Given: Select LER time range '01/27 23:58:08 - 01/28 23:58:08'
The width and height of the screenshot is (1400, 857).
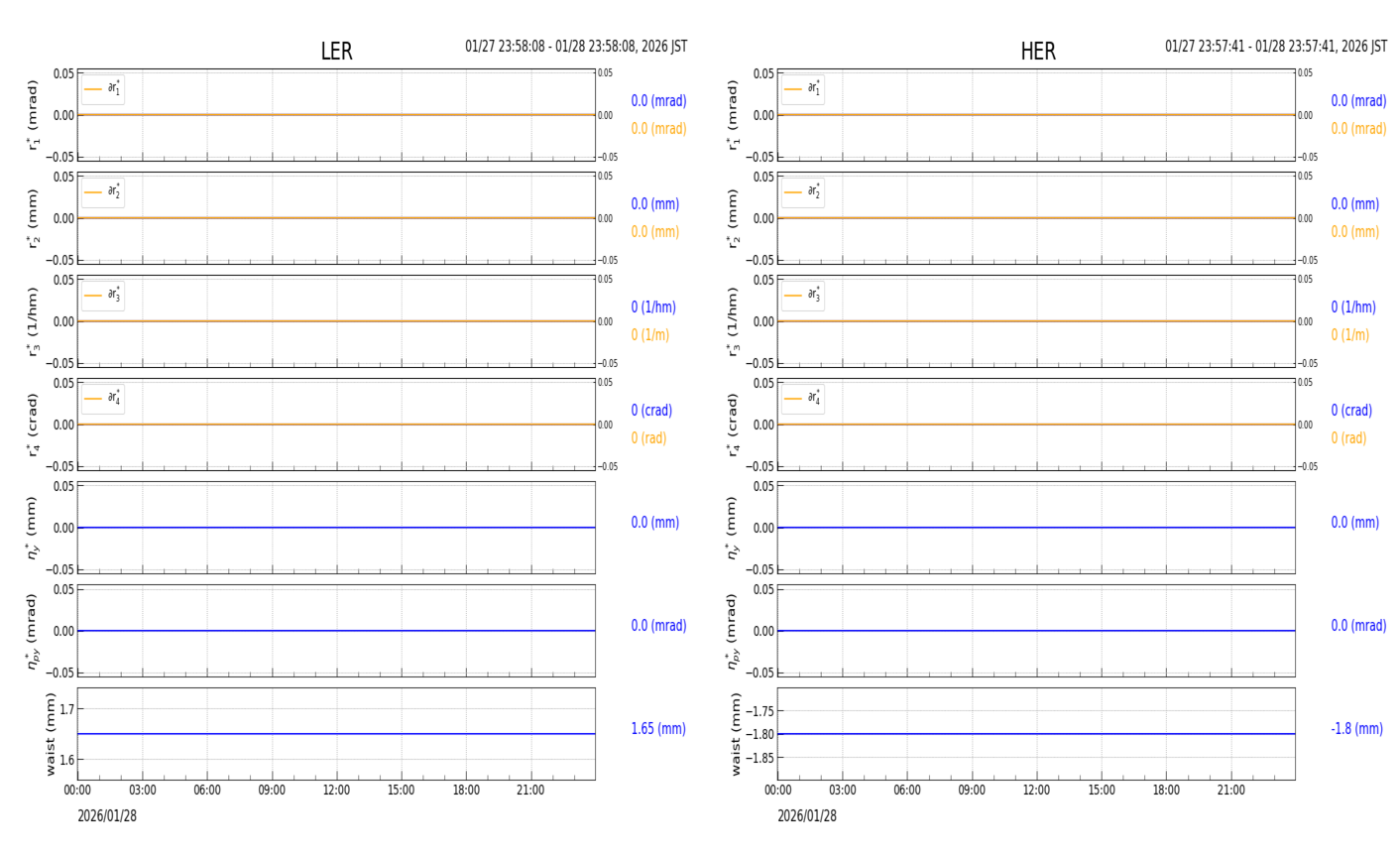Looking at the screenshot, I should click(576, 47).
